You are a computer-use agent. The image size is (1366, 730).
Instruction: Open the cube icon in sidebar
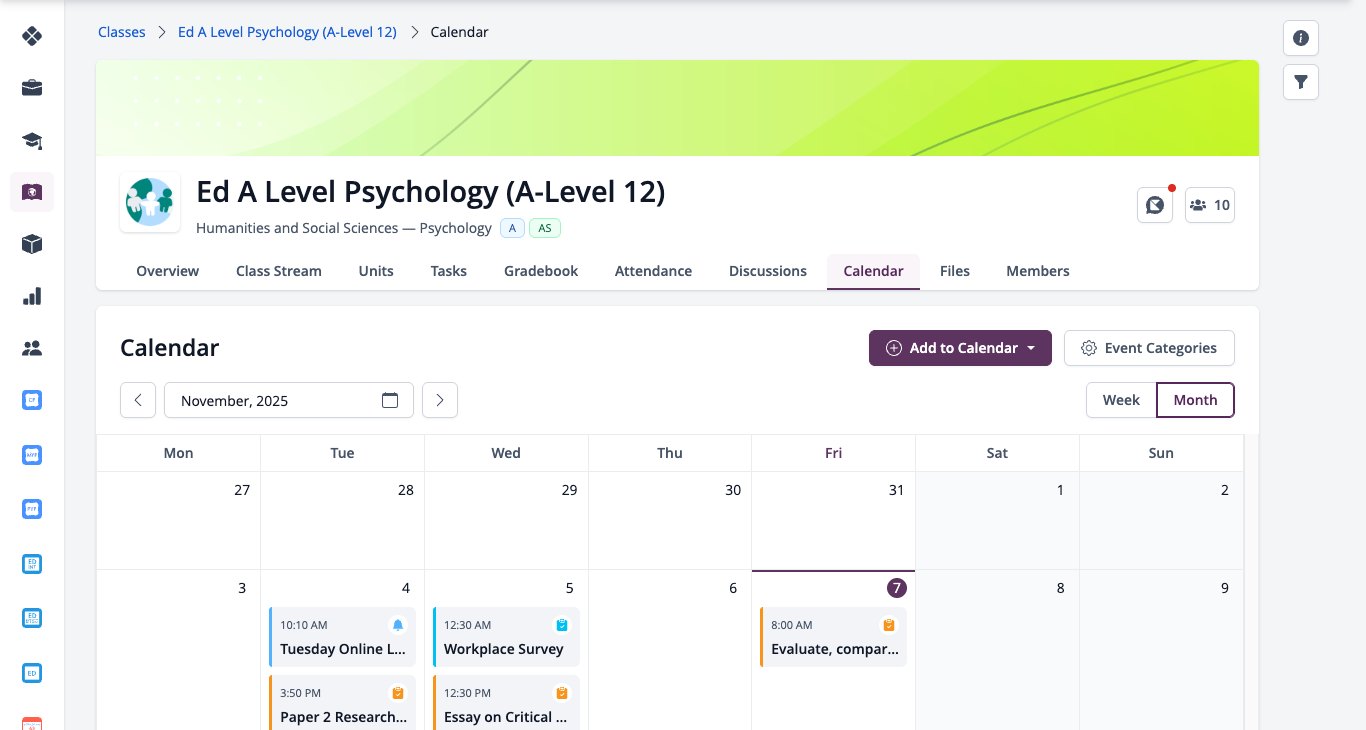(32, 244)
